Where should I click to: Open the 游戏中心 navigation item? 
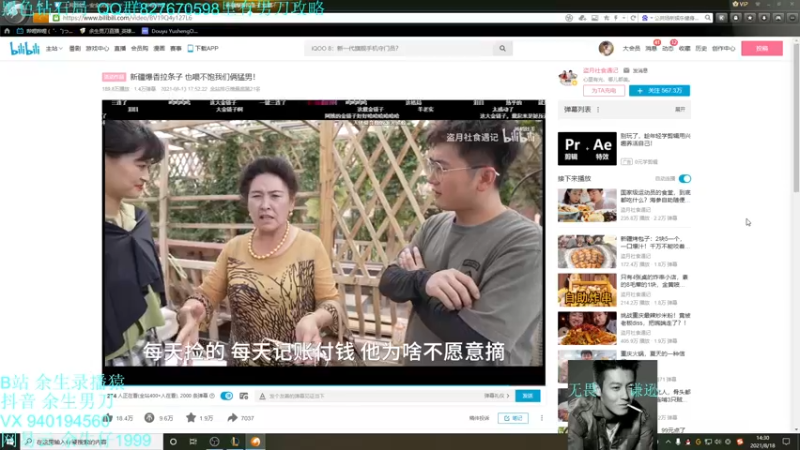[x=97, y=48]
